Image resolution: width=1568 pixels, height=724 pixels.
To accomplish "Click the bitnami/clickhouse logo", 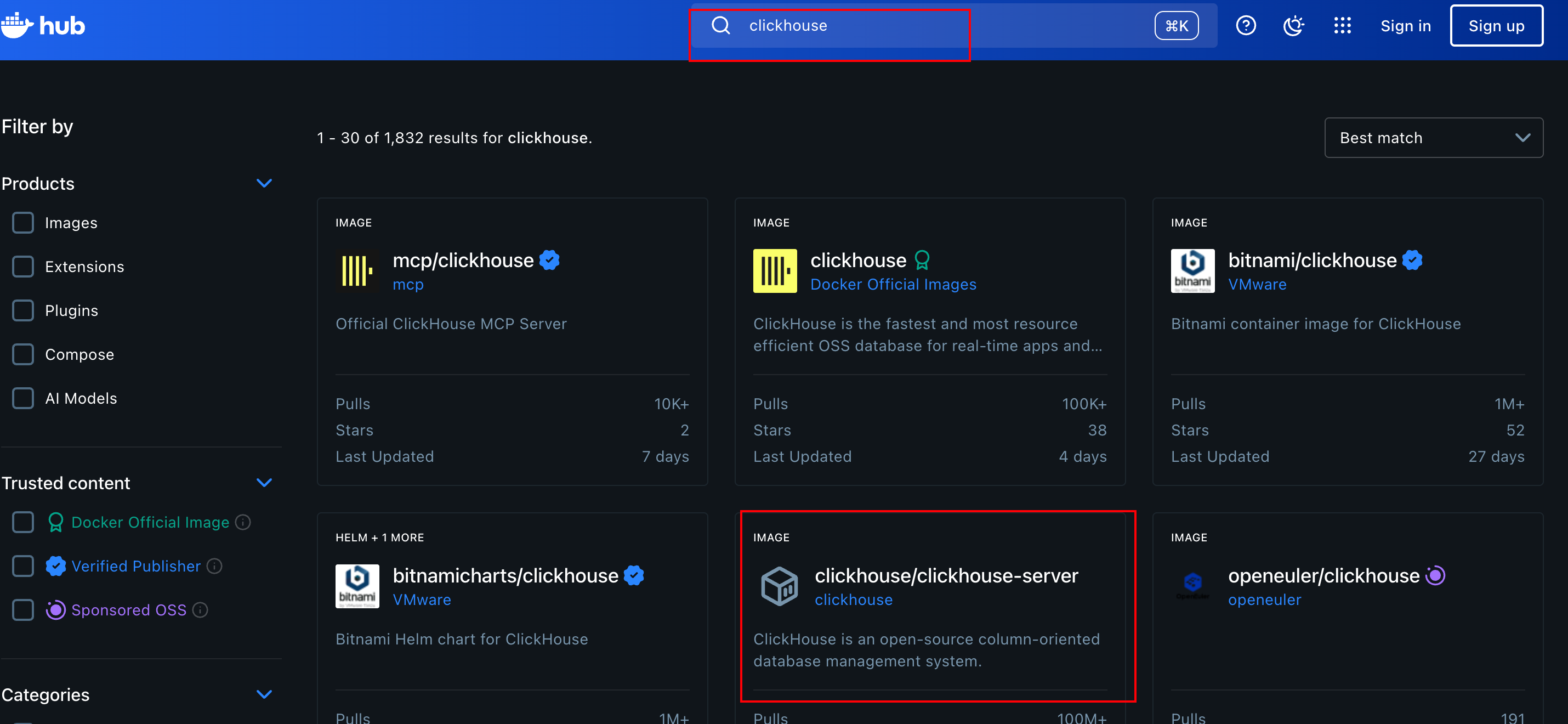I will [1192, 271].
